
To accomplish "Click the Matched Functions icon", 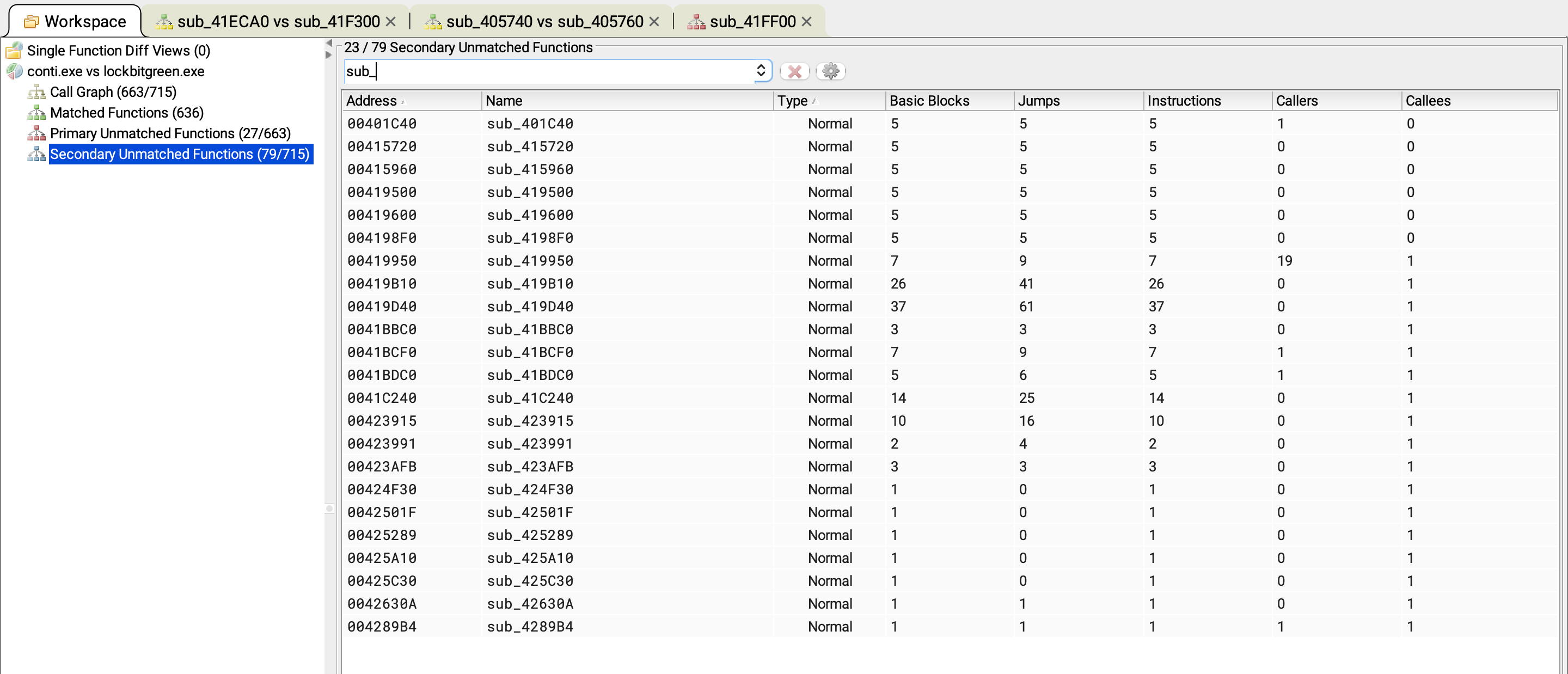I will (36, 113).
